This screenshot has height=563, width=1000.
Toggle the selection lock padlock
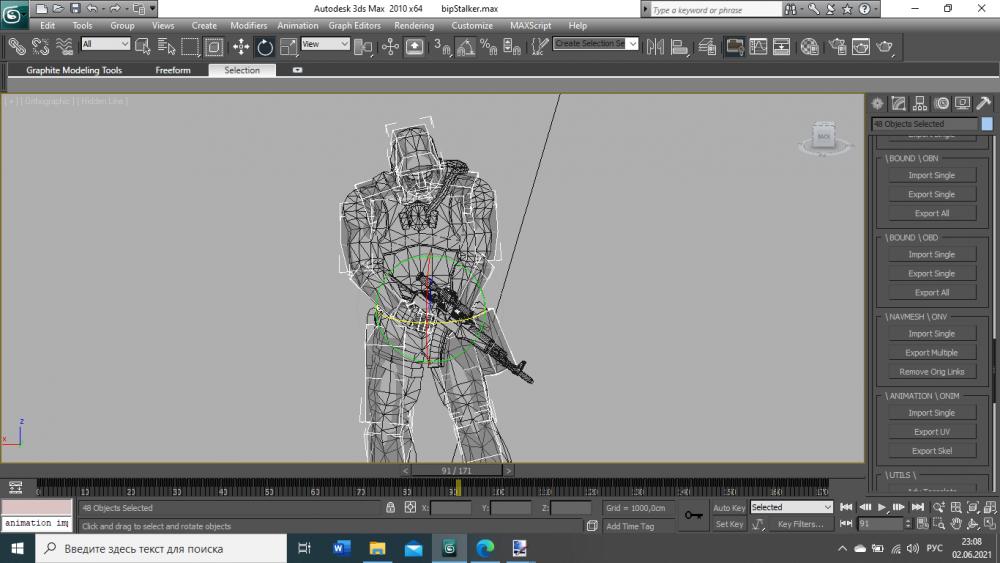point(390,508)
